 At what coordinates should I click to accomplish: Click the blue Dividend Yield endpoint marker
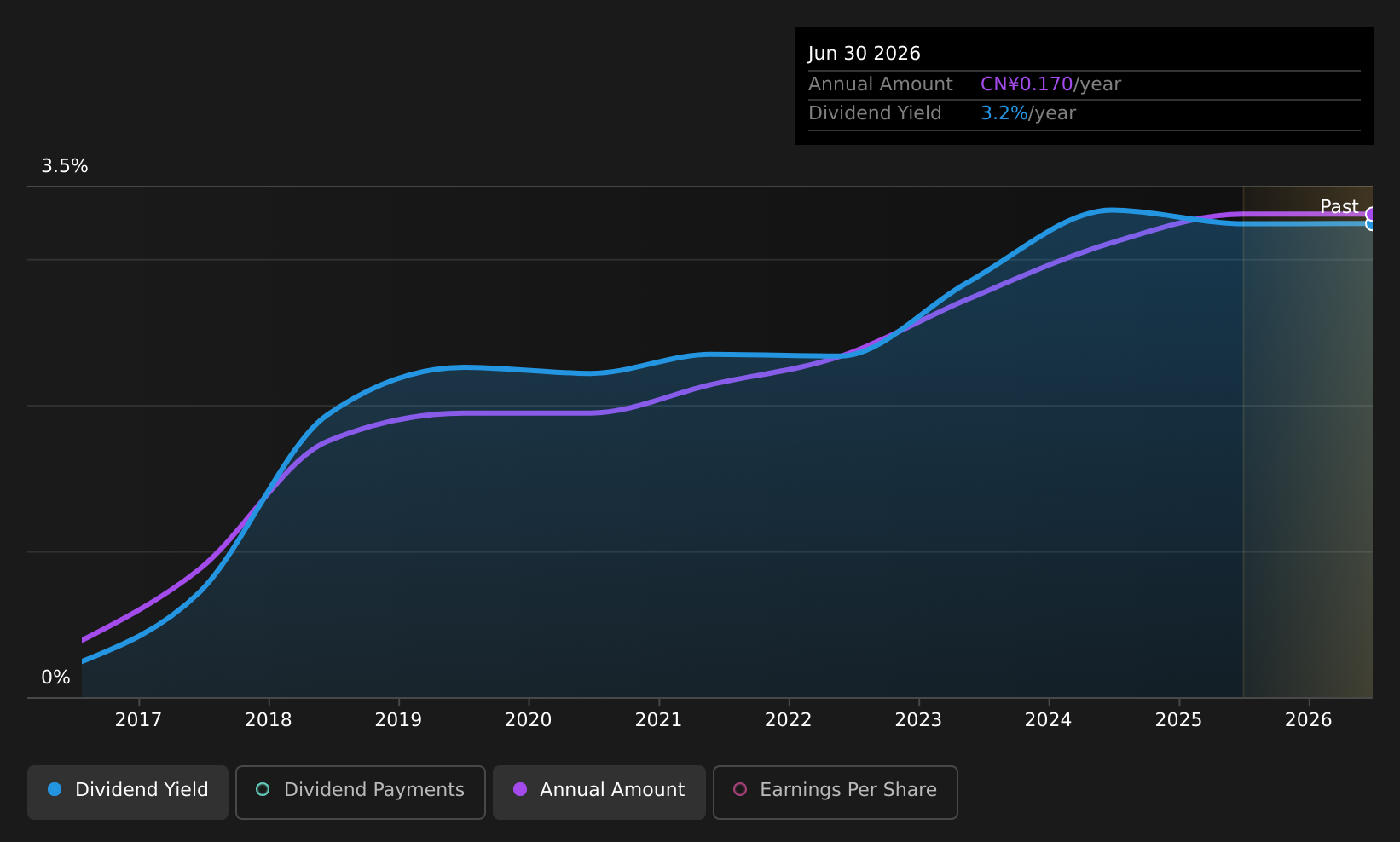point(1371,224)
